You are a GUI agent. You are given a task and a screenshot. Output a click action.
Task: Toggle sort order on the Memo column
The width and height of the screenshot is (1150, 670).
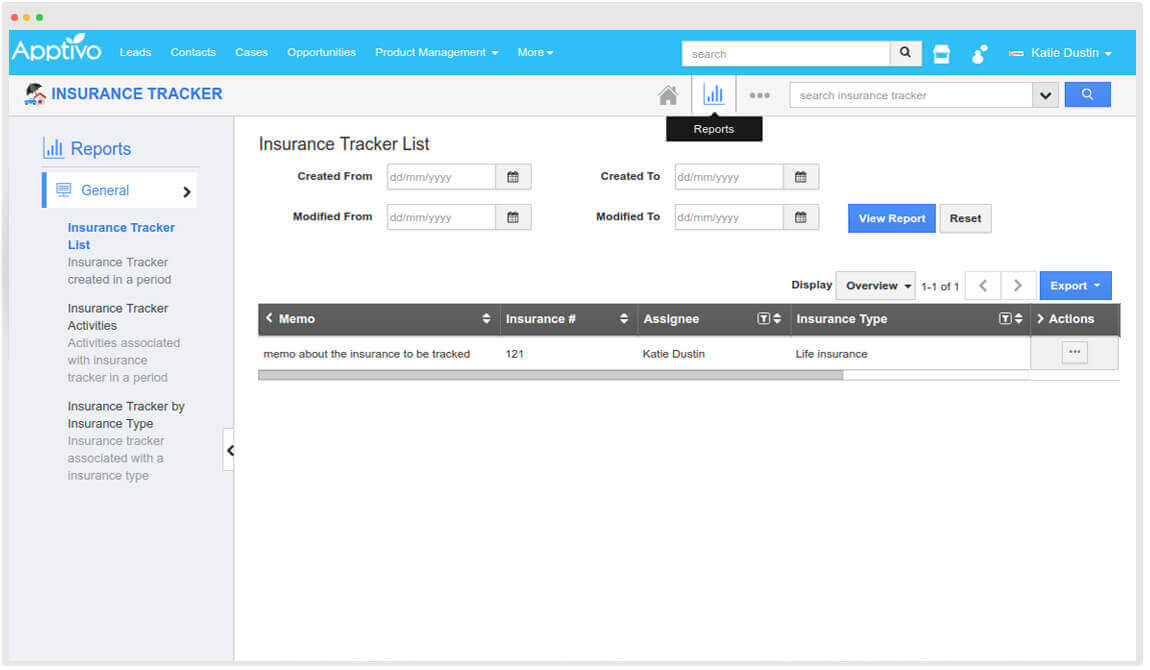pos(487,318)
